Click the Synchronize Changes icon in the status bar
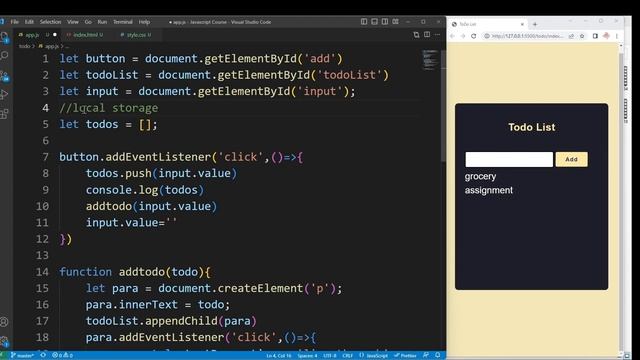This screenshot has height=360, width=640. pos(43,356)
